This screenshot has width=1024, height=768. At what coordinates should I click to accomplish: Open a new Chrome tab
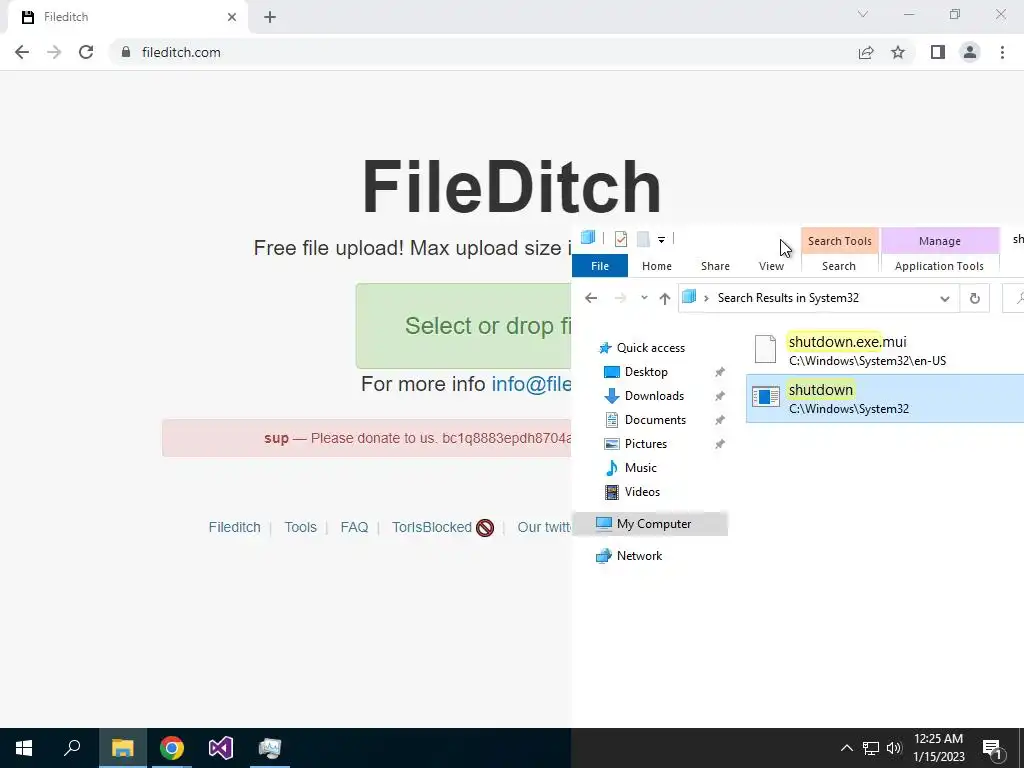click(270, 17)
